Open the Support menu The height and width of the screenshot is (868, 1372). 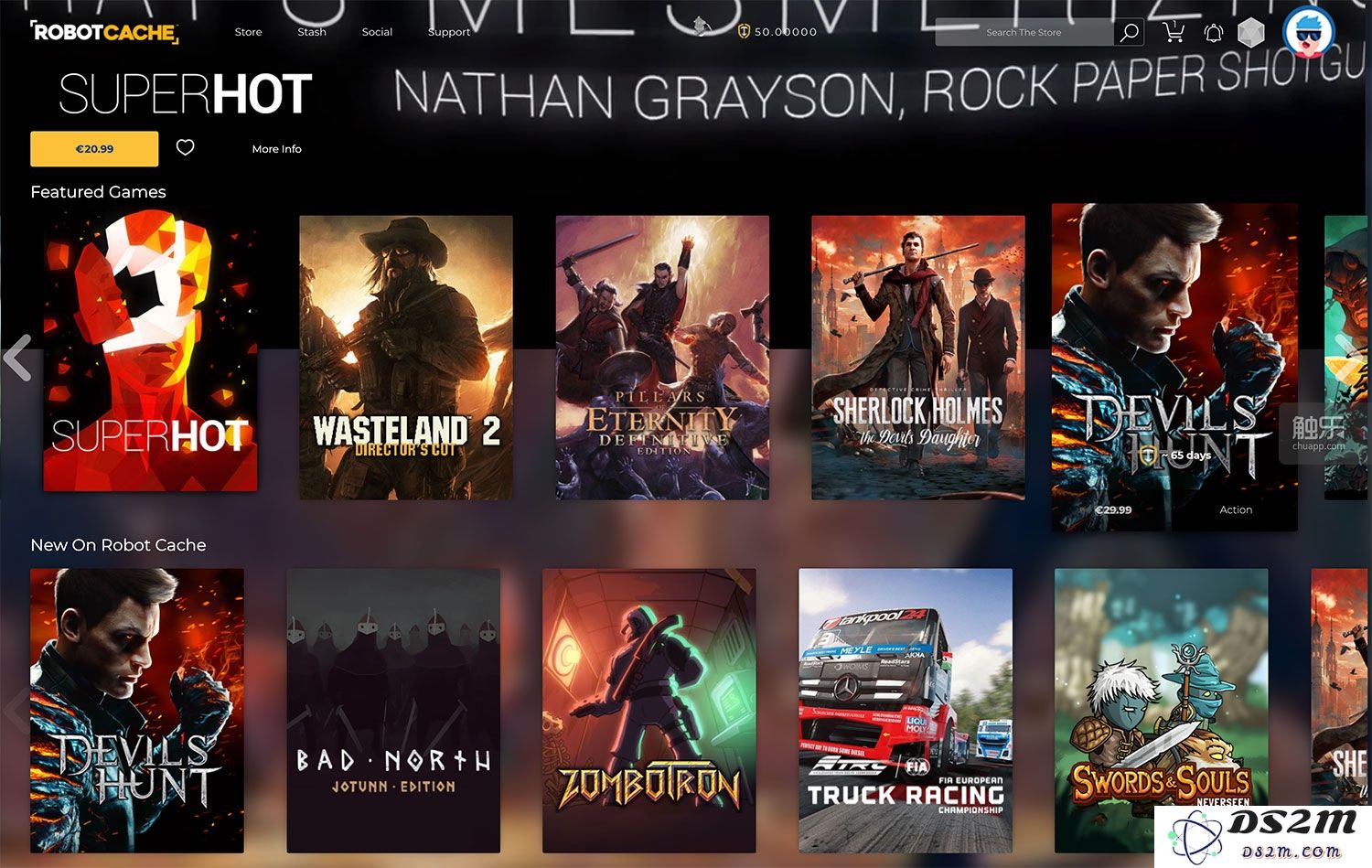tap(449, 32)
